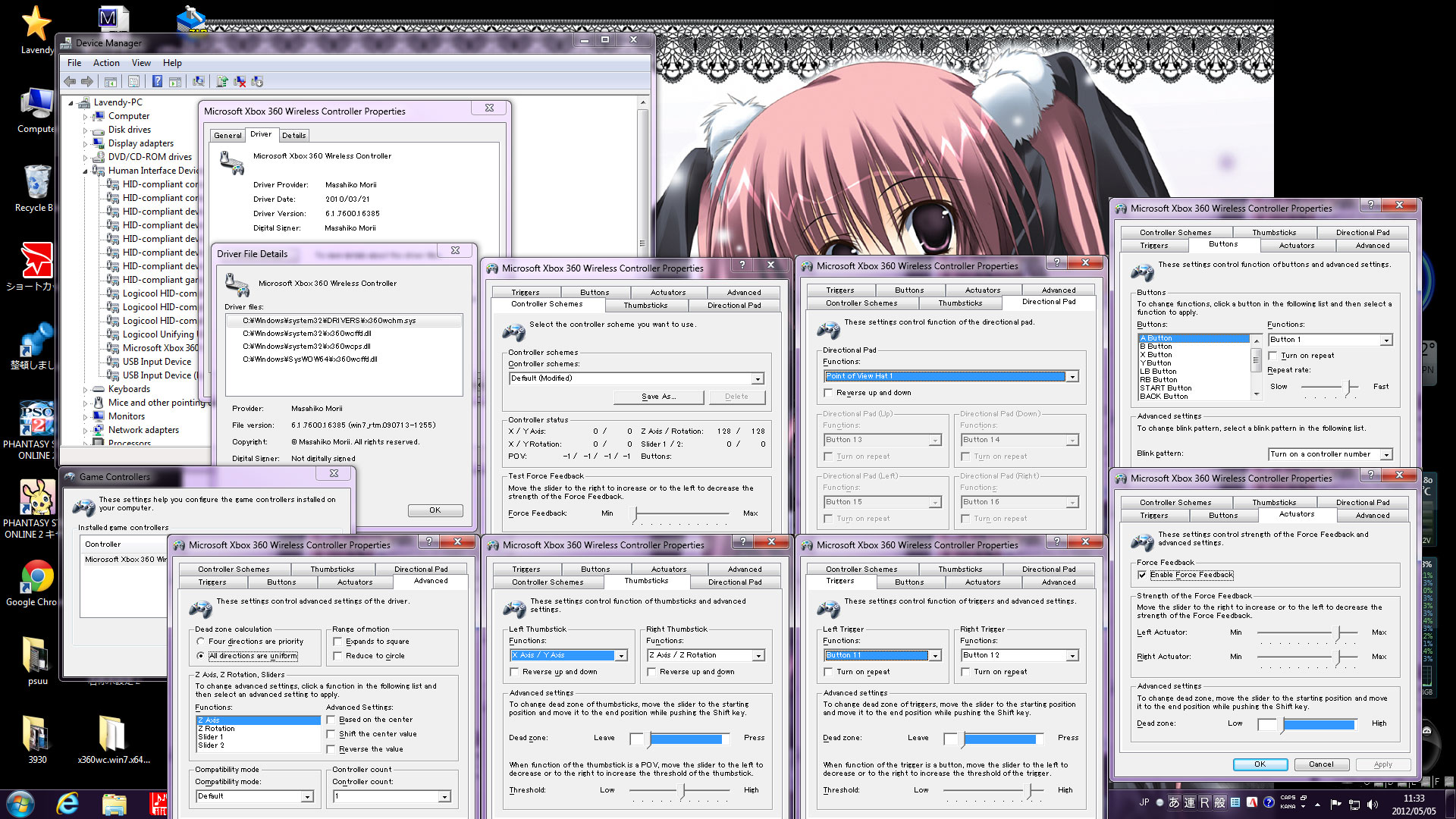Open the Controller schemes Default (Modified) dropdown
1456x819 pixels.
[x=636, y=378]
